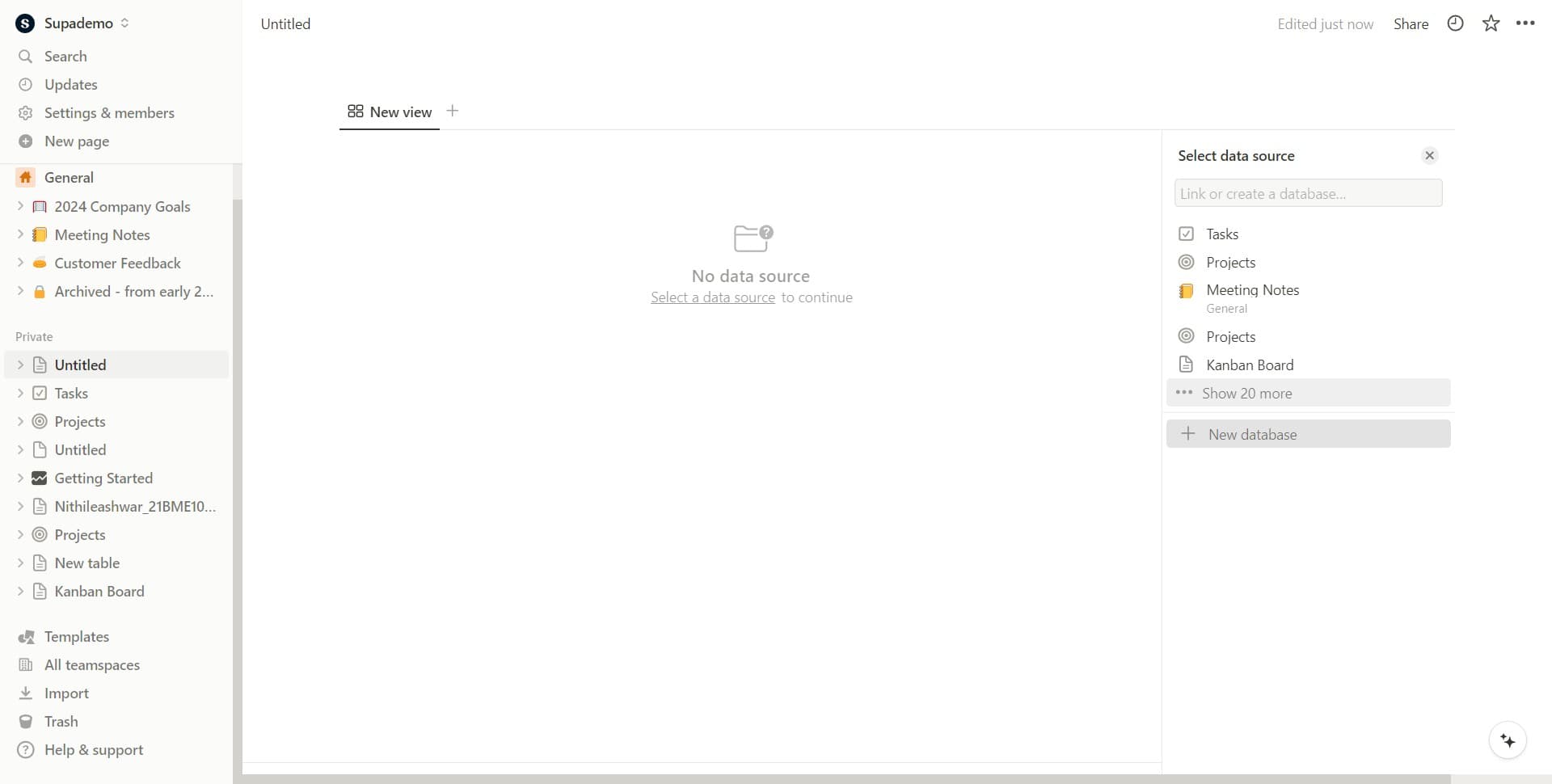Click the Link or create a database field
The width and height of the screenshot is (1552, 784).
(x=1308, y=193)
